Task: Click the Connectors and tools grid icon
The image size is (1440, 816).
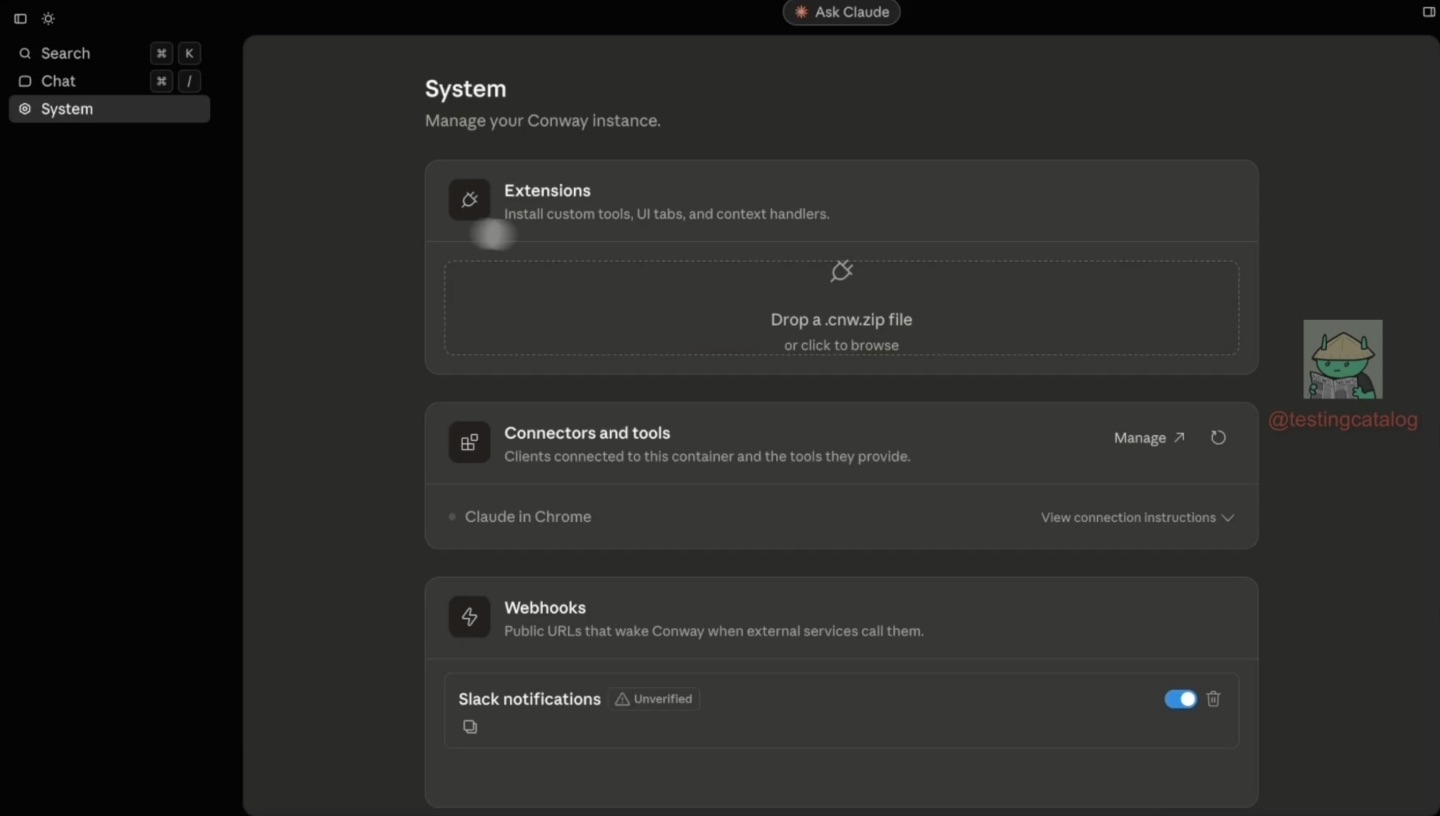Action: (469, 442)
